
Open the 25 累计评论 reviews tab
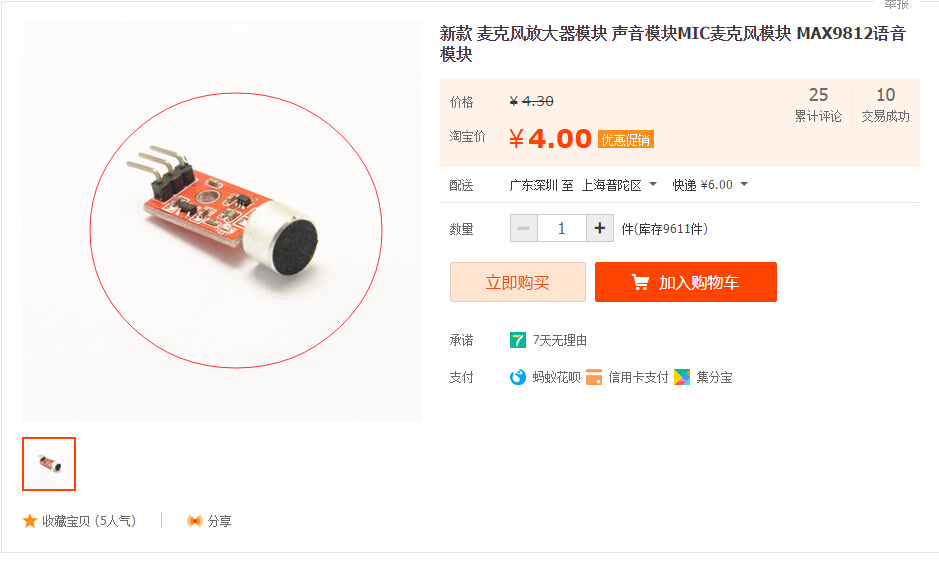click(818, 105)
